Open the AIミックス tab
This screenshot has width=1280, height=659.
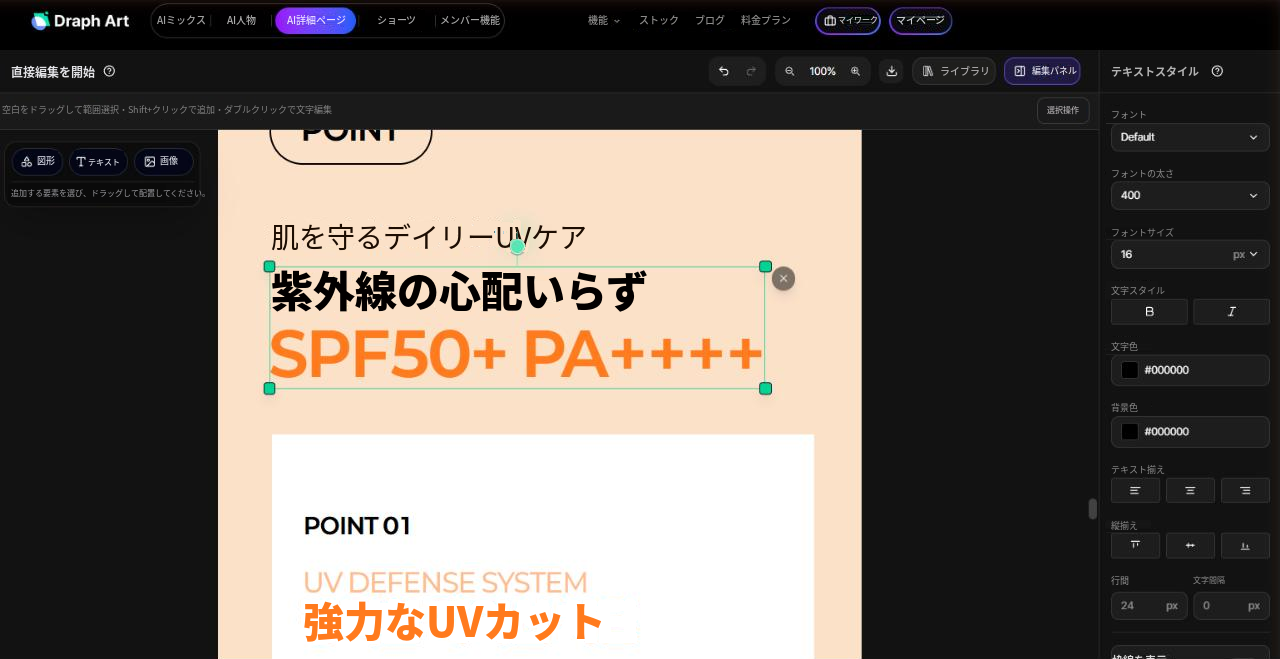pyautogui.click(x=181, y=20)
